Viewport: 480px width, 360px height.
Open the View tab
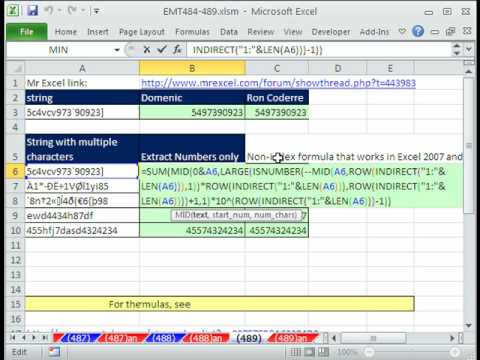pyautogui.click(x=293, y=32)
